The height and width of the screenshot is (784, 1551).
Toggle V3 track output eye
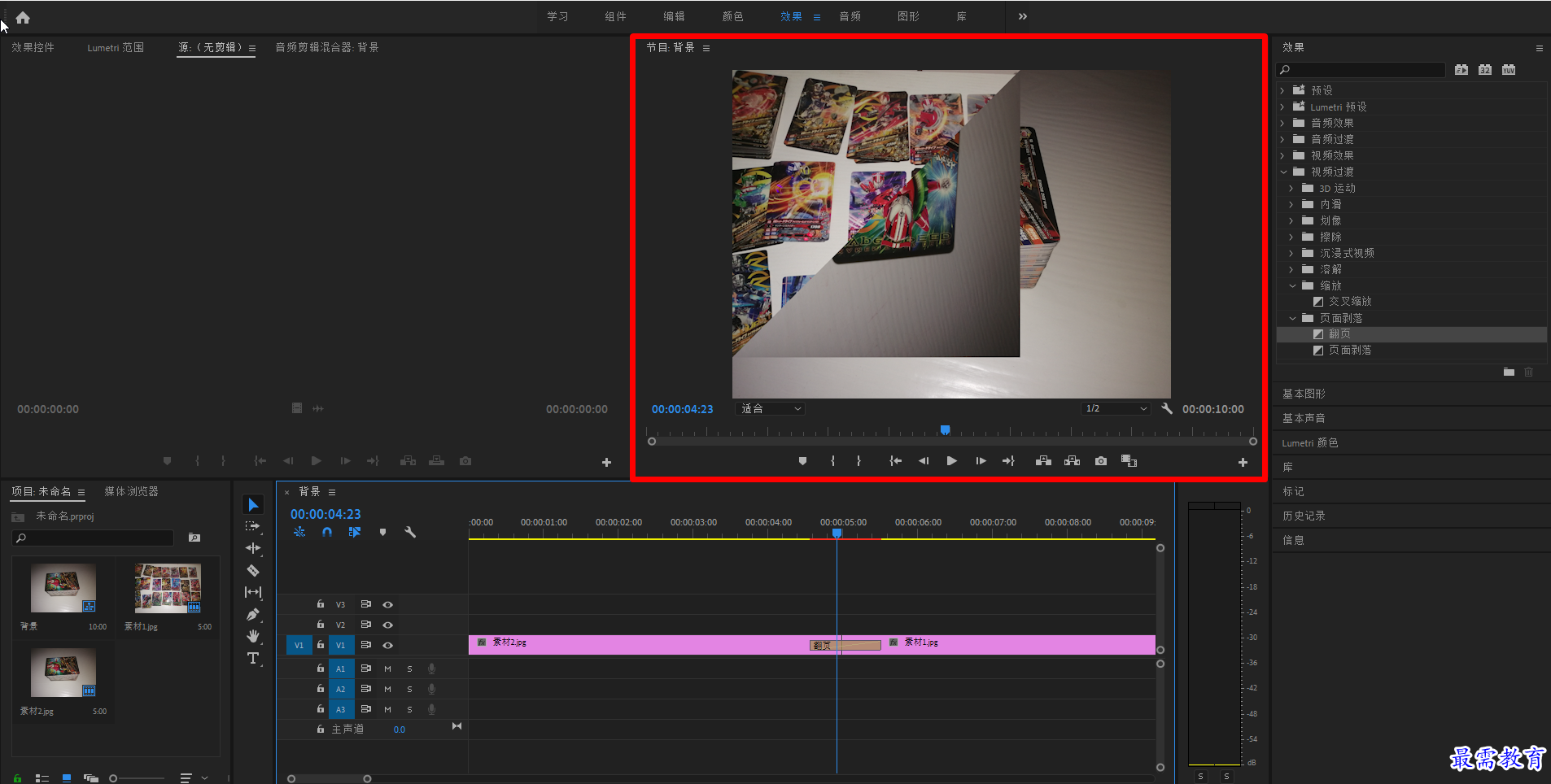[x=388, y=604]
